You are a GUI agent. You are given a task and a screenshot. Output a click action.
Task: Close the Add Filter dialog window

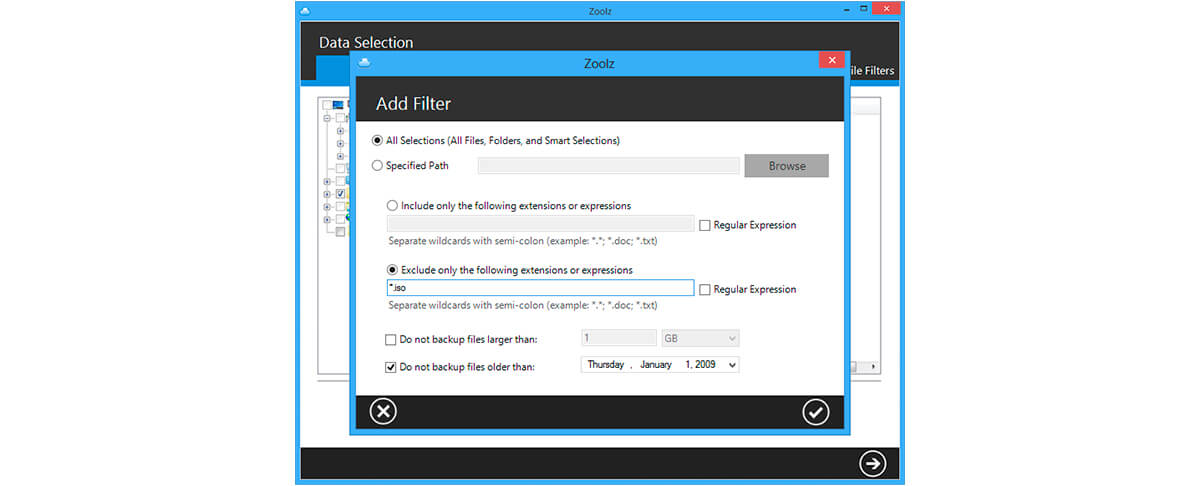point(831,61)
